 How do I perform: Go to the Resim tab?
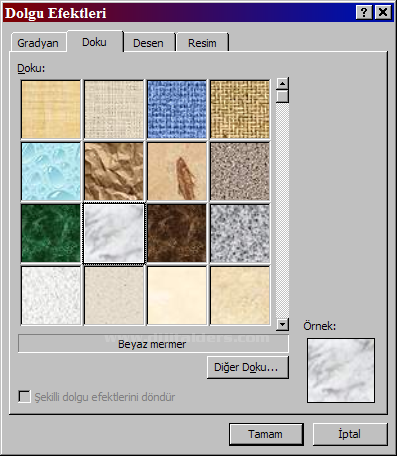pos(202,43)
